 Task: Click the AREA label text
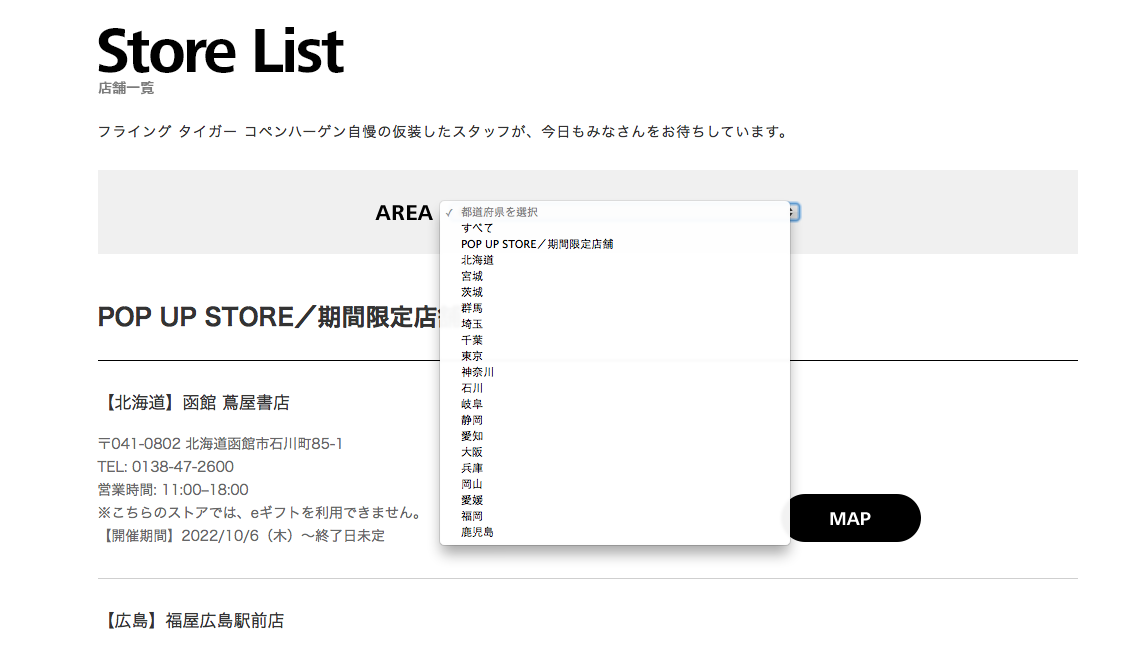point(404,213)
